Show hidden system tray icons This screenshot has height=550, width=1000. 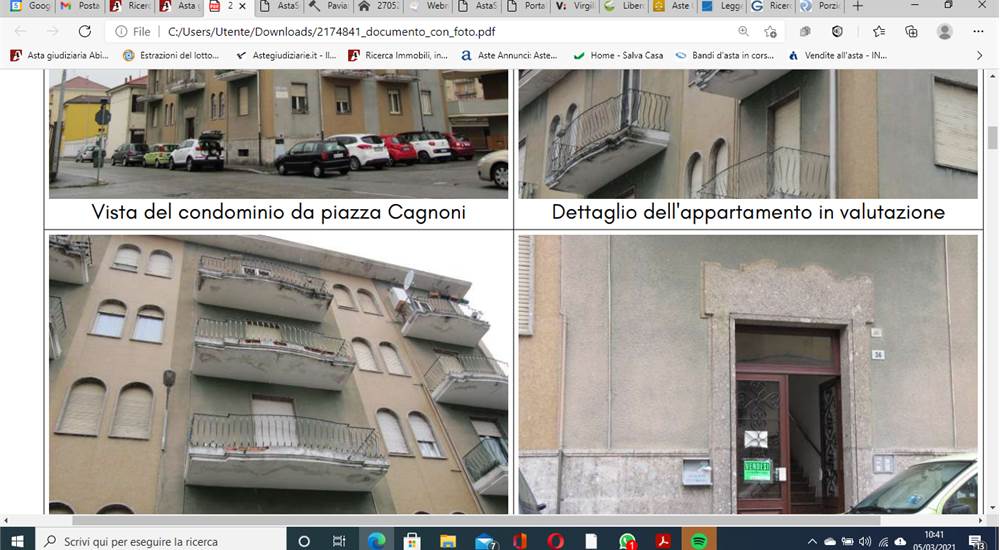click(812, 542)
